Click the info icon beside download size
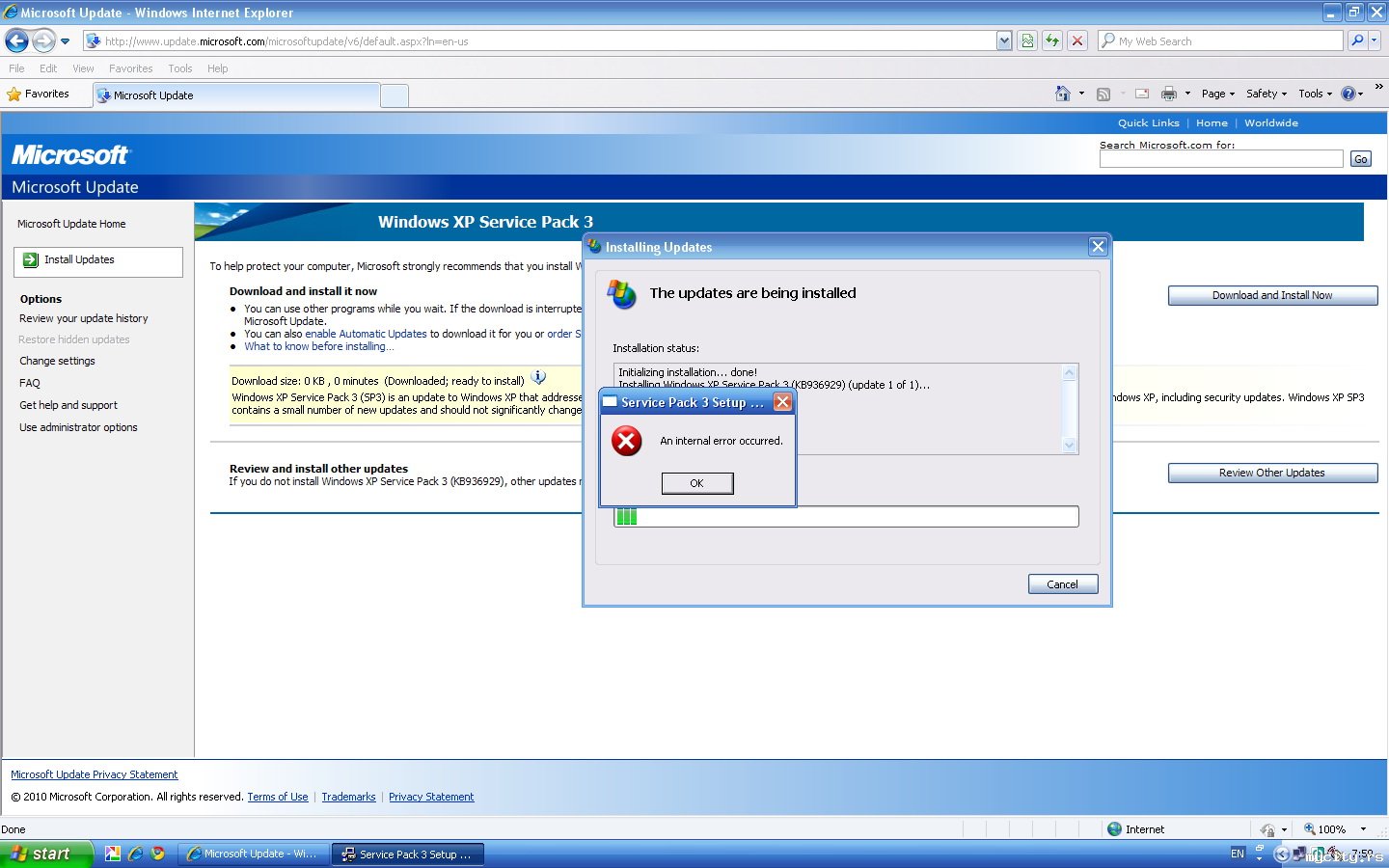Screen dimensions: 1389x868 click(538, 378)
